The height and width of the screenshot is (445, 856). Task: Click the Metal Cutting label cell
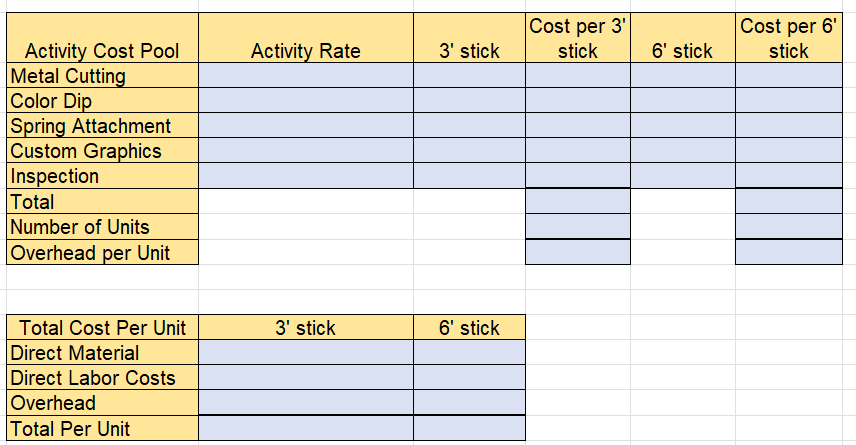(102, 75)
